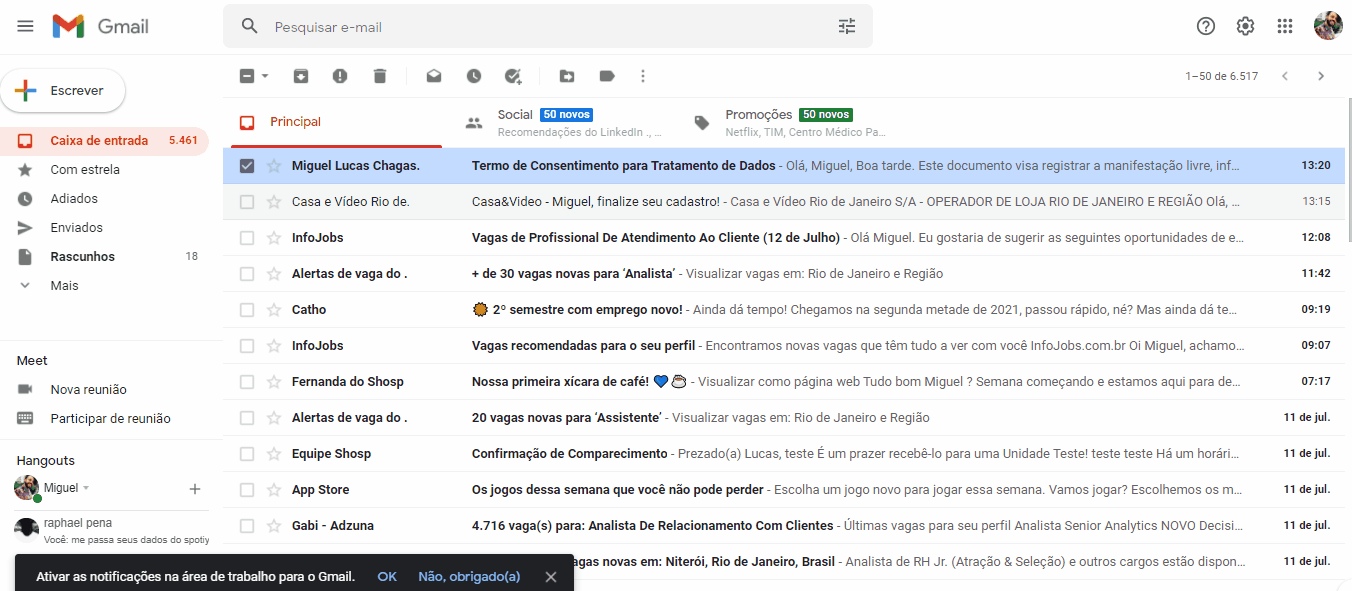Click the Archive icon in toolbar
1352x591 pixels.
(300, 76)
